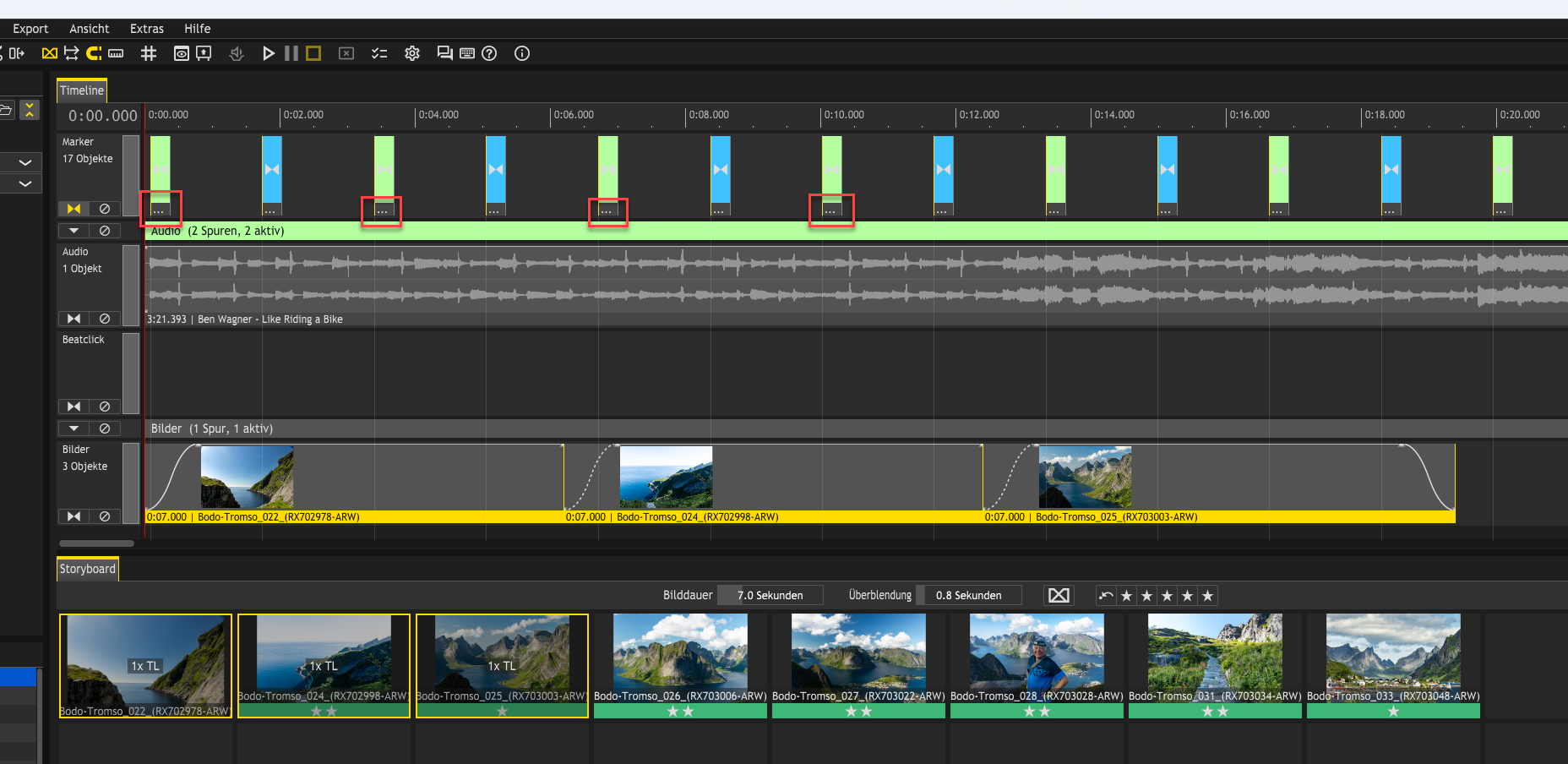Open the speech bubbles feedback icon
Image resolution: width=1568 pixels, height=764 pixels.
pyautogui.click(x=444, y=53)
